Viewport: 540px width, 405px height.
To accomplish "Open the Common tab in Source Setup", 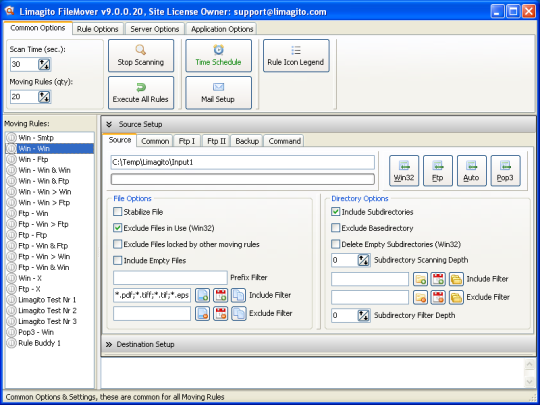I will click(155, 141).
